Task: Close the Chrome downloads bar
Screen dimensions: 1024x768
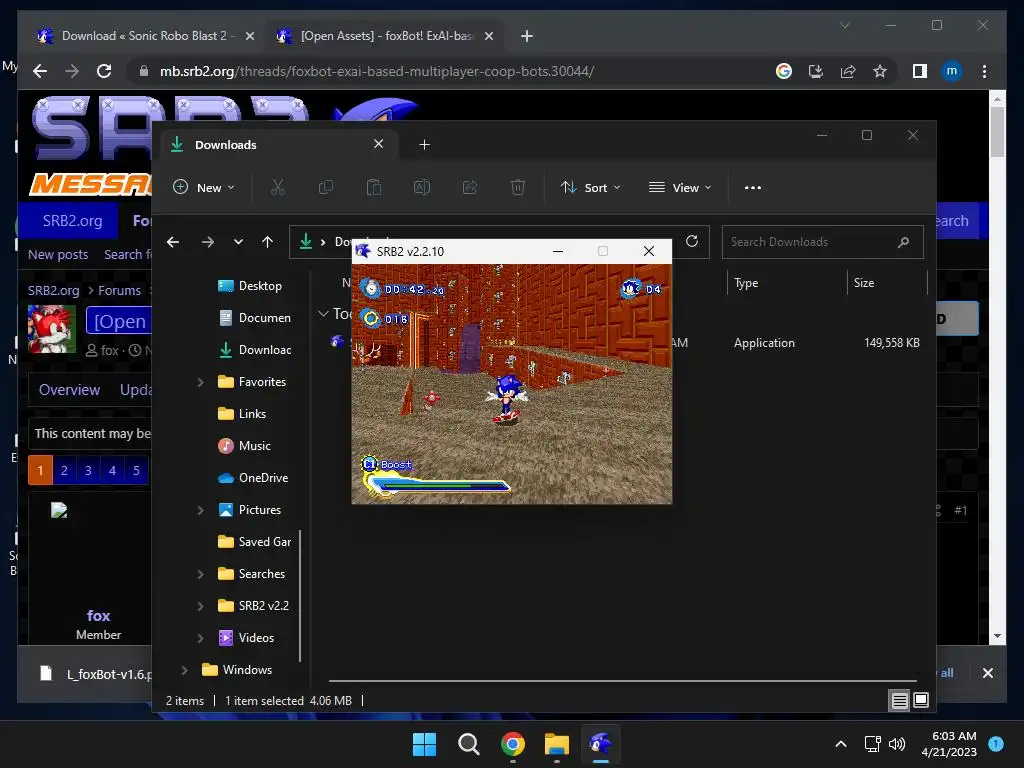Action: pos(987,673)
